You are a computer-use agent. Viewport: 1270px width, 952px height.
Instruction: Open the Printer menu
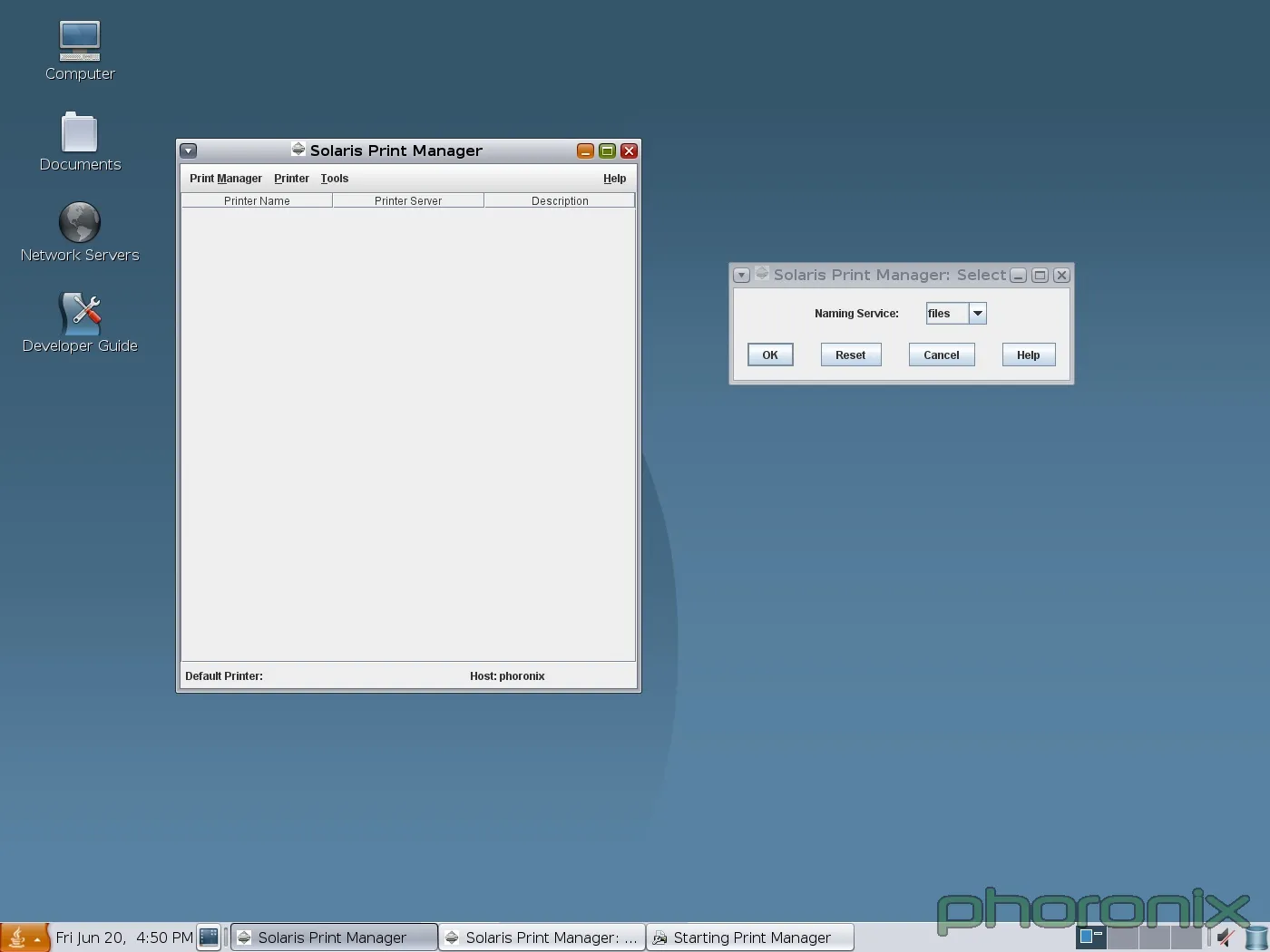tap(291, 179)
